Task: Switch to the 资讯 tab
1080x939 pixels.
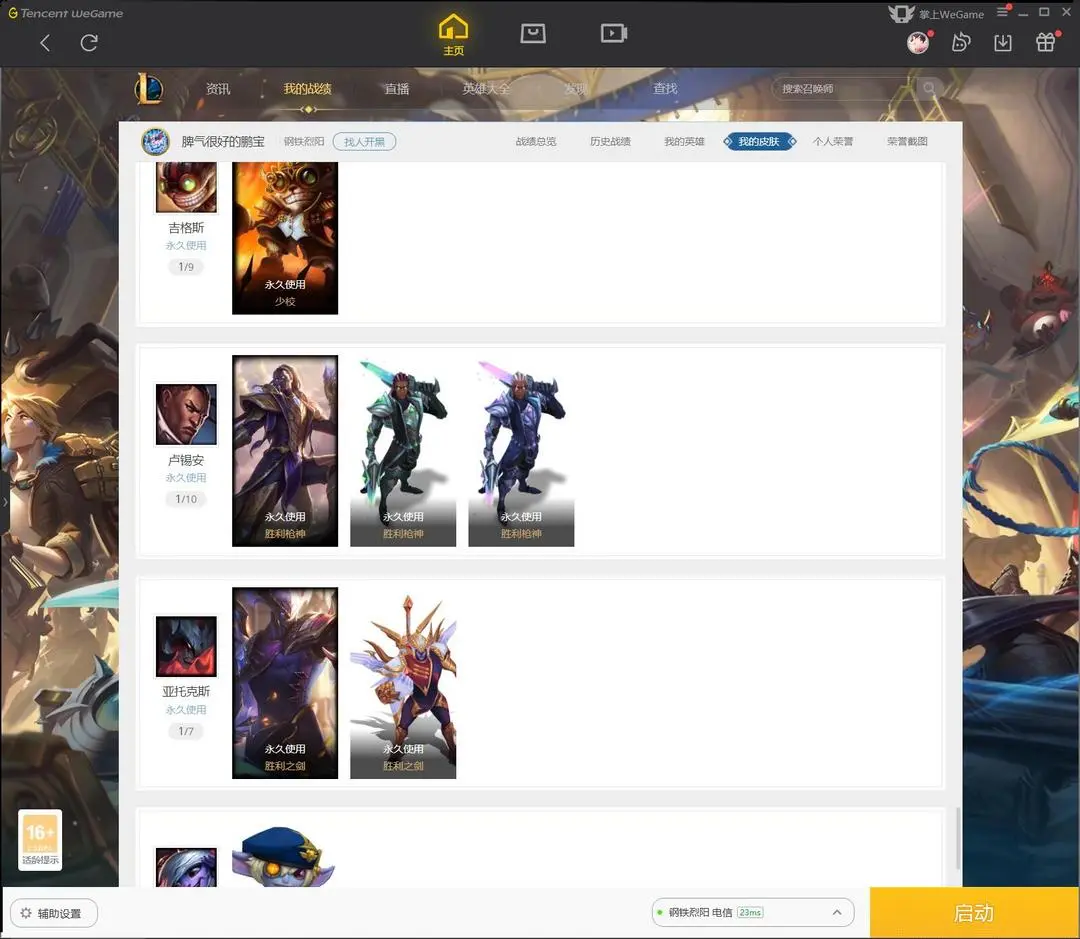Action: pos(218,89)
